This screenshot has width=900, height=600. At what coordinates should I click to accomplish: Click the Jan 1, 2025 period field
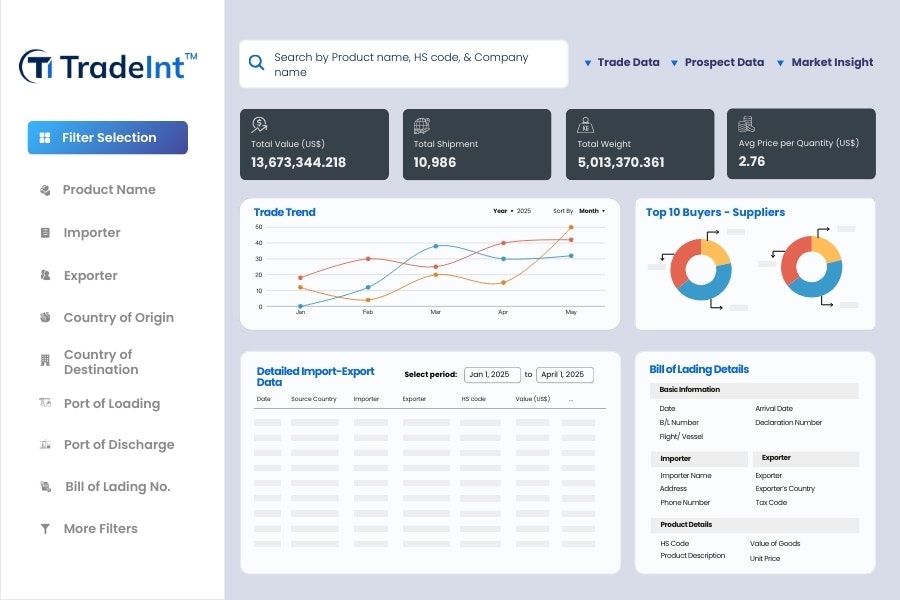coord(491,374)
